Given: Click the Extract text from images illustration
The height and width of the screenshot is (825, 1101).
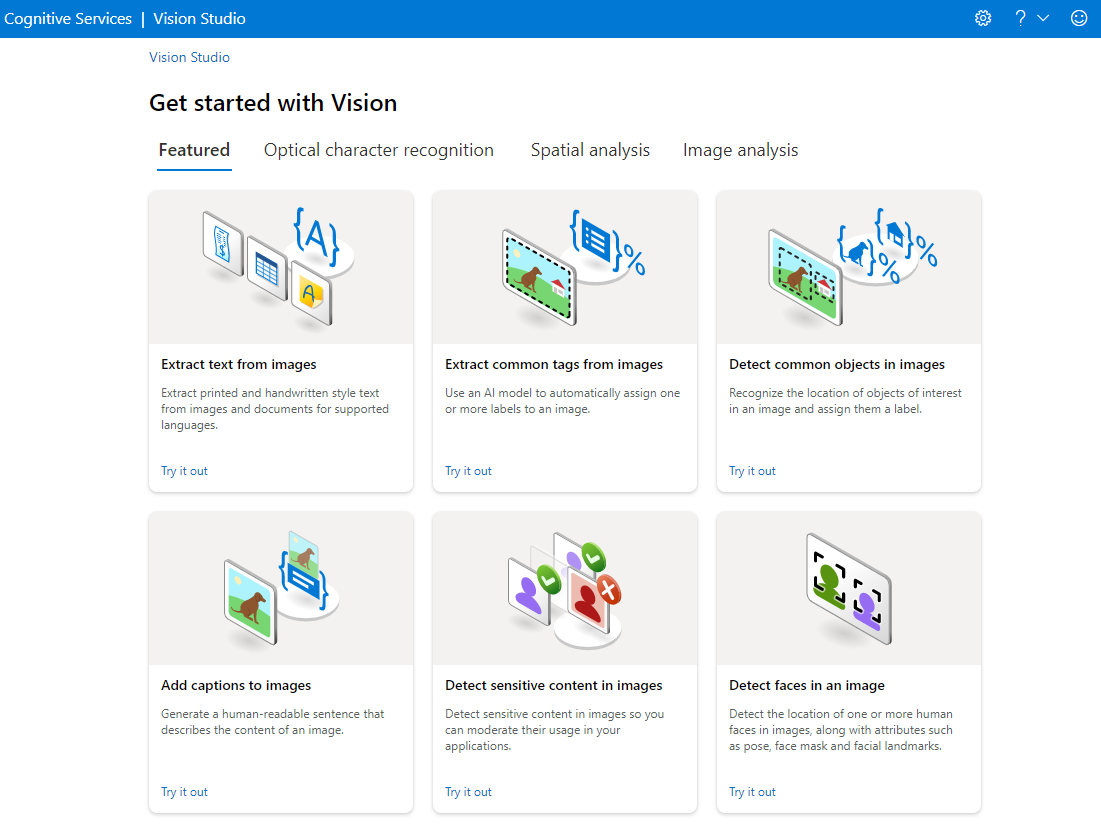Looking at the screenshot, I should [281, 267].
